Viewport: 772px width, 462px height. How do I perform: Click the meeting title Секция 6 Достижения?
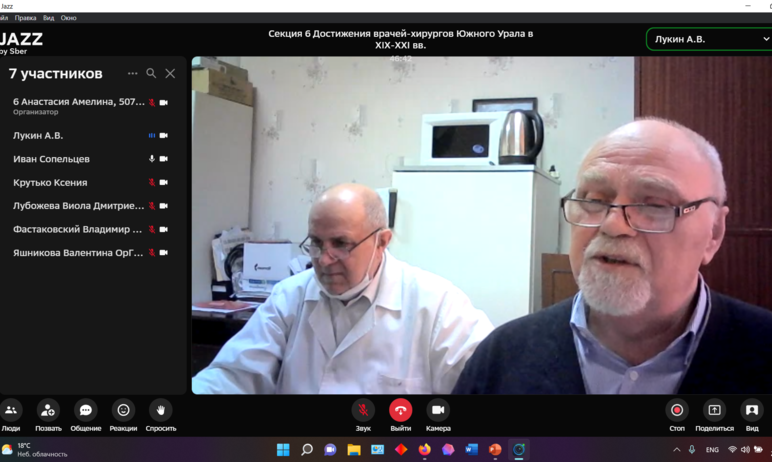400,39
